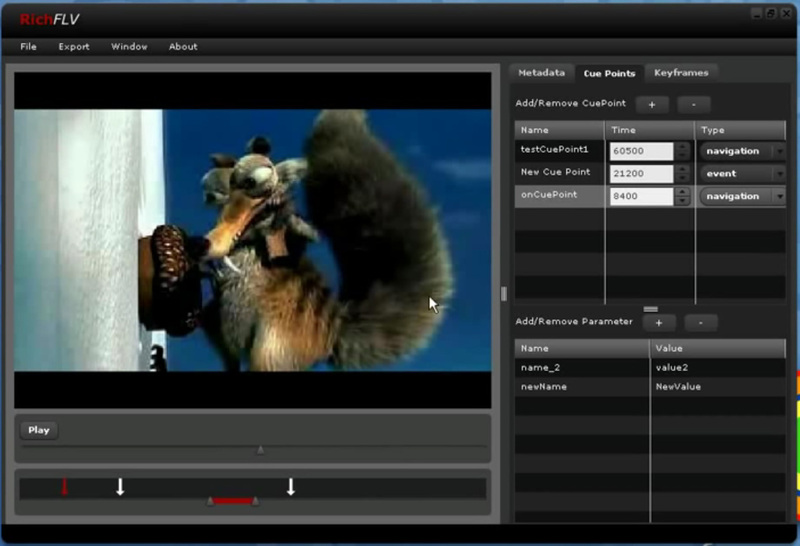Edit time field showing 8400

pos(641,196)
